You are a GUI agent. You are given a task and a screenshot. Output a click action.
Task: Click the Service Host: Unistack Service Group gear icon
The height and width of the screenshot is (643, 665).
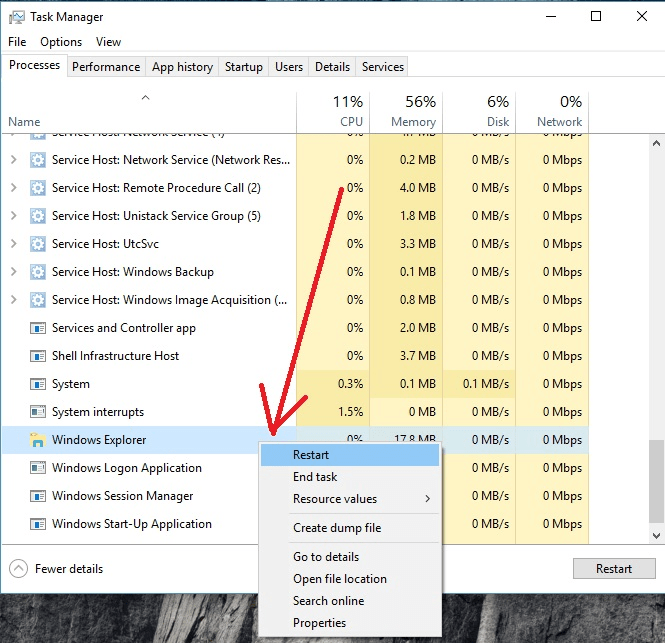point(38,216)
